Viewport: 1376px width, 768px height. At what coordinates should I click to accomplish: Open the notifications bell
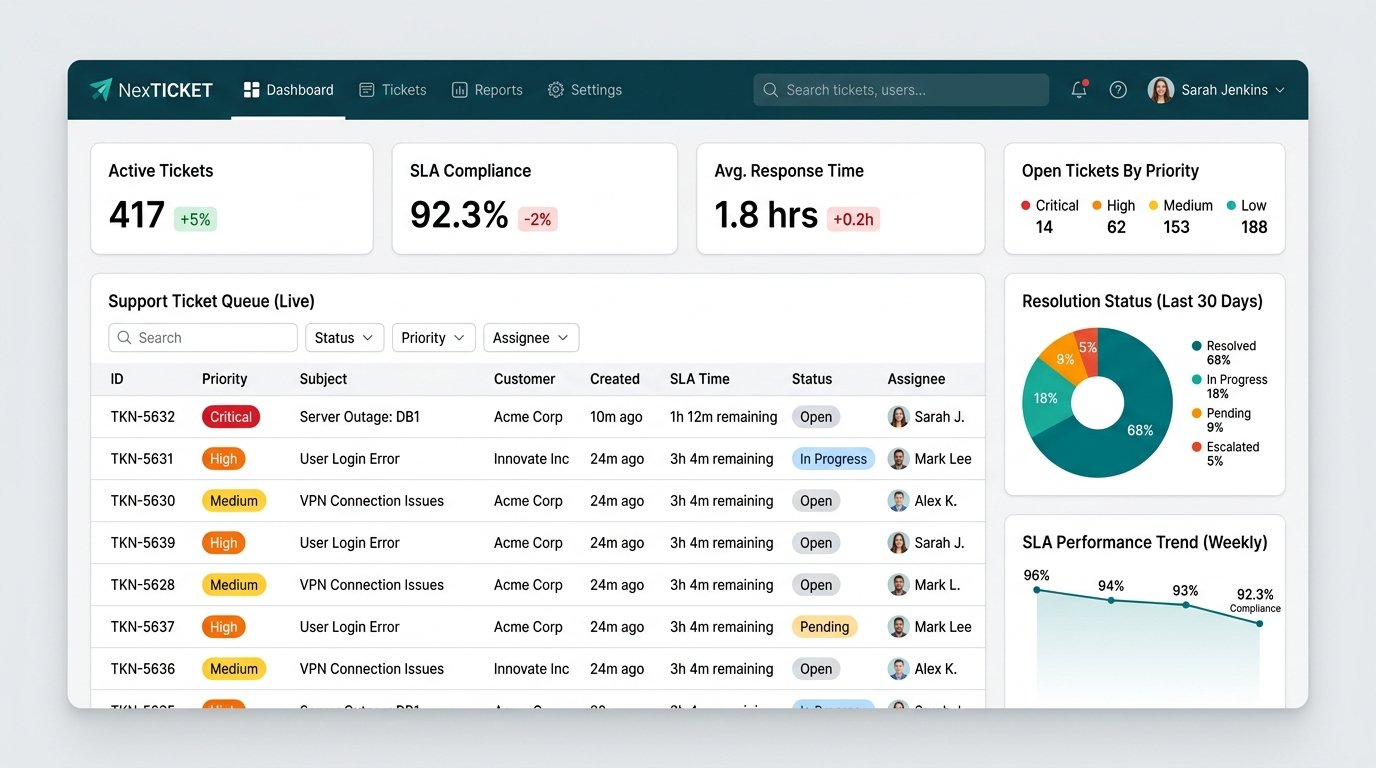pos(1079,90)
